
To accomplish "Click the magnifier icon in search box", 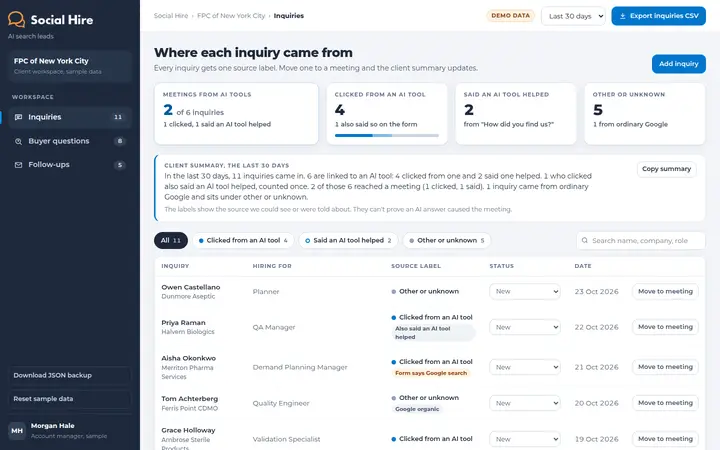I will pyautogui.click(x=585, y=240).
